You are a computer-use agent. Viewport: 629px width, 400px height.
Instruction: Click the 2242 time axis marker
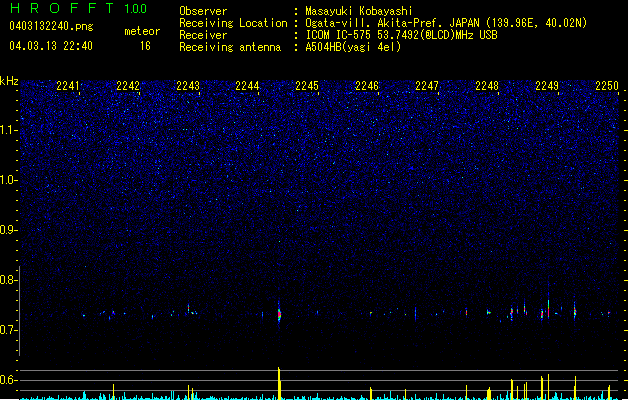pos(128,86)
